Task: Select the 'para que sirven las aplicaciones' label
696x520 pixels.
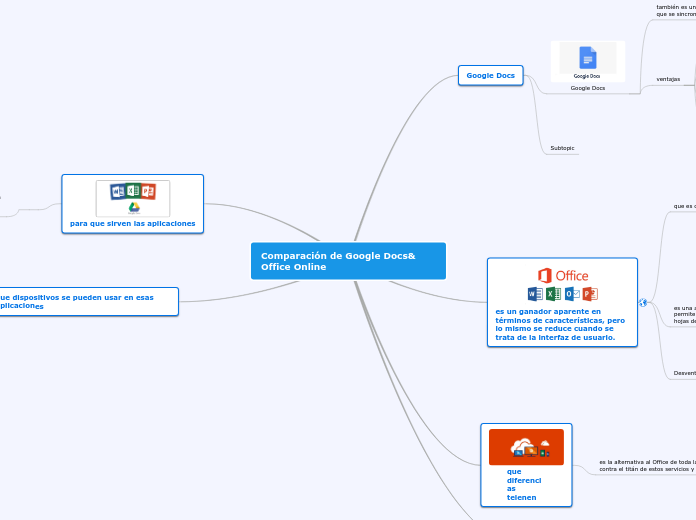Action: click(133, 223)
